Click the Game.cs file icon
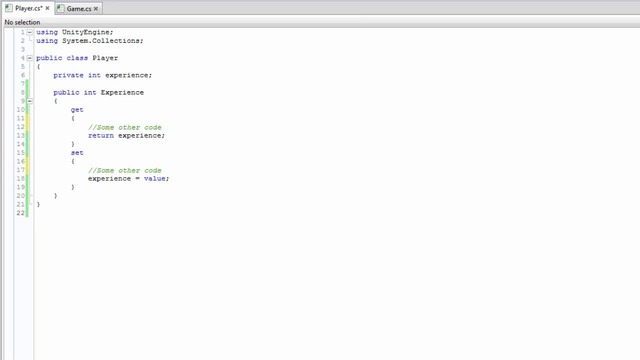This screenshot has width=640, height=360. coord(60,9)
